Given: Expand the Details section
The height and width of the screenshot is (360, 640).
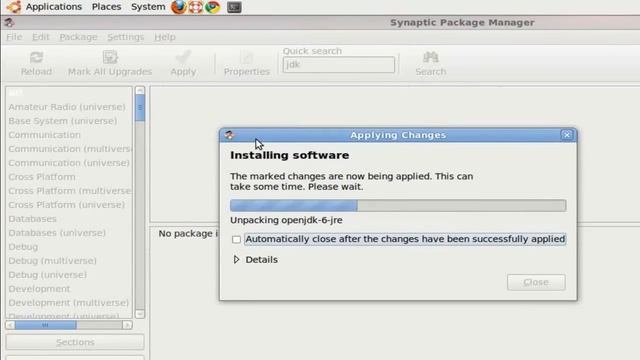Looking at the screenshot, I should (x=236, y=260).
